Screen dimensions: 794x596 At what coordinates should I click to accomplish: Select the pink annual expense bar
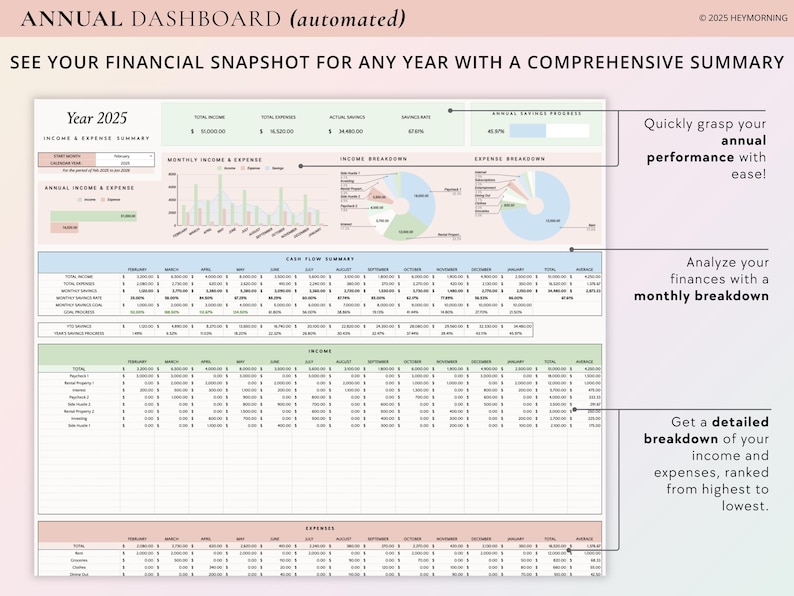coord(64,228)
